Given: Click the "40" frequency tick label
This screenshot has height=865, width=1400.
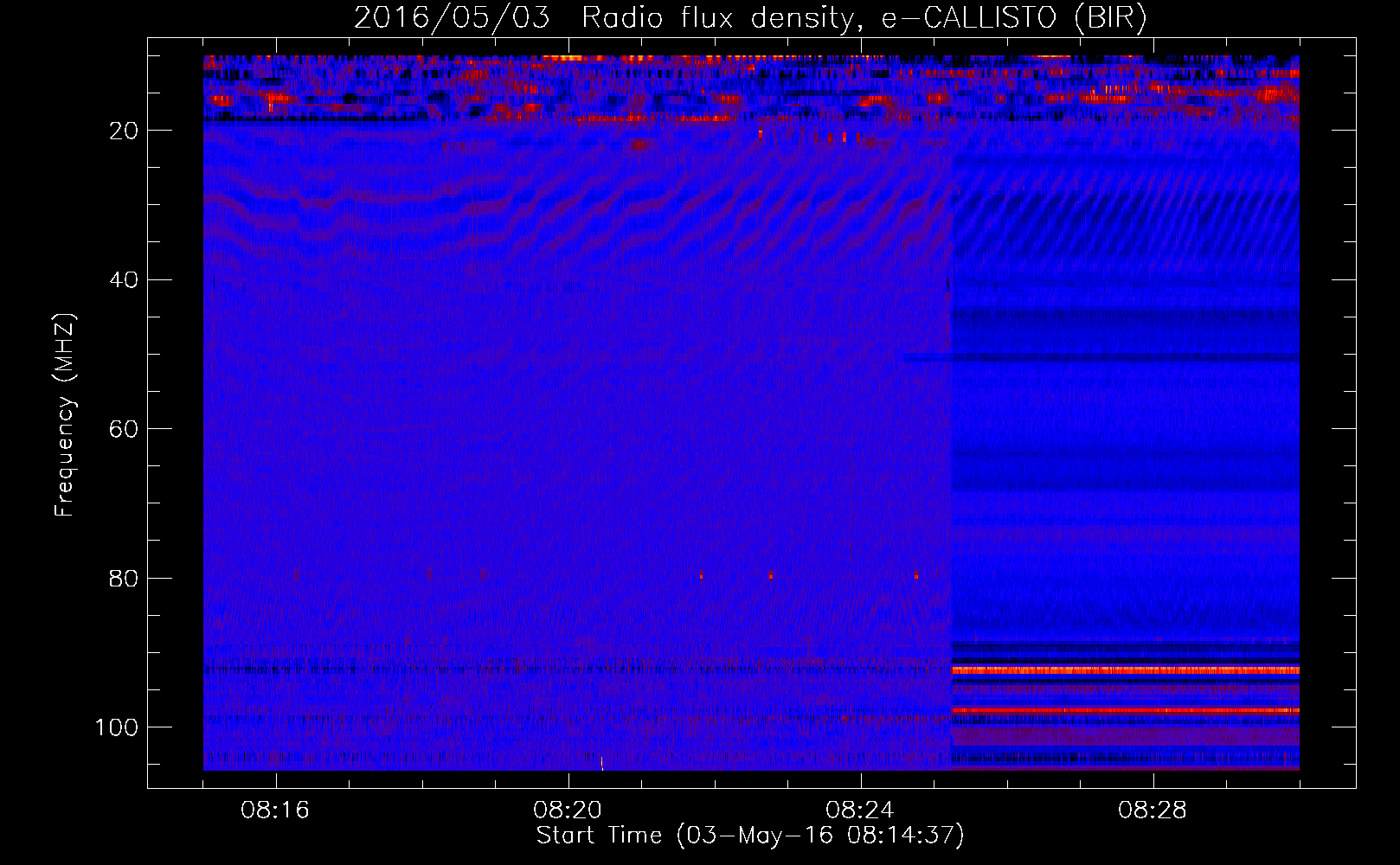Looking at the screenshot, I should coord(125,280).
